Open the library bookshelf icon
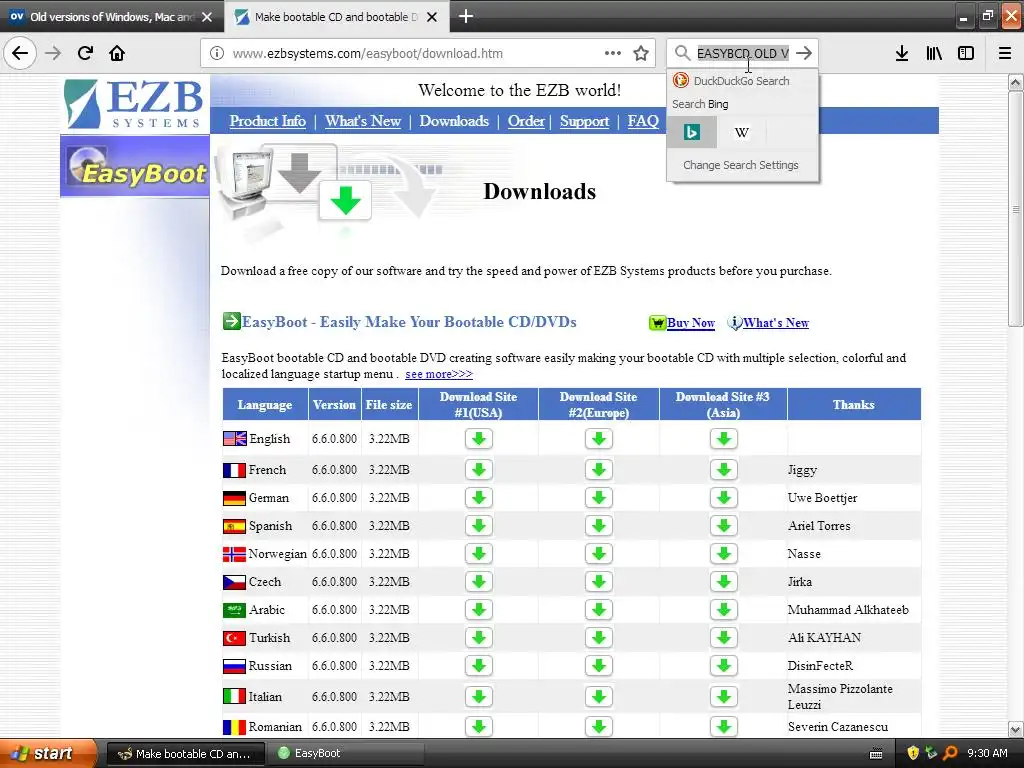Screen dimensions: 1024x768 click(x=934, y=53)
